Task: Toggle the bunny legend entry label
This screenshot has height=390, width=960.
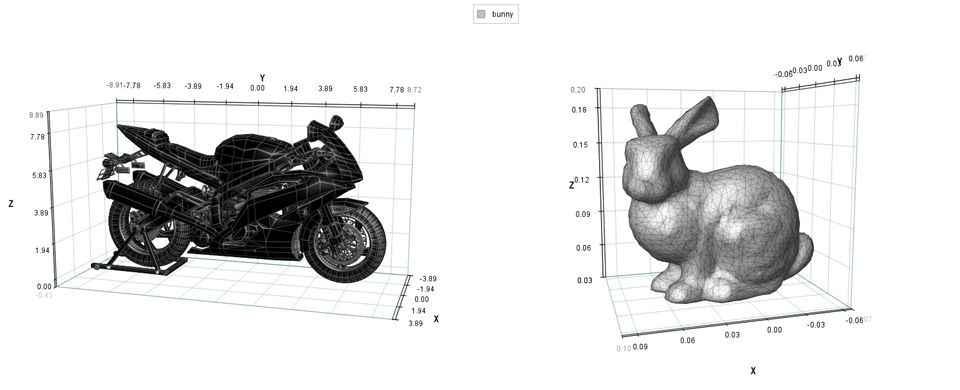Action: click(502, 14)
